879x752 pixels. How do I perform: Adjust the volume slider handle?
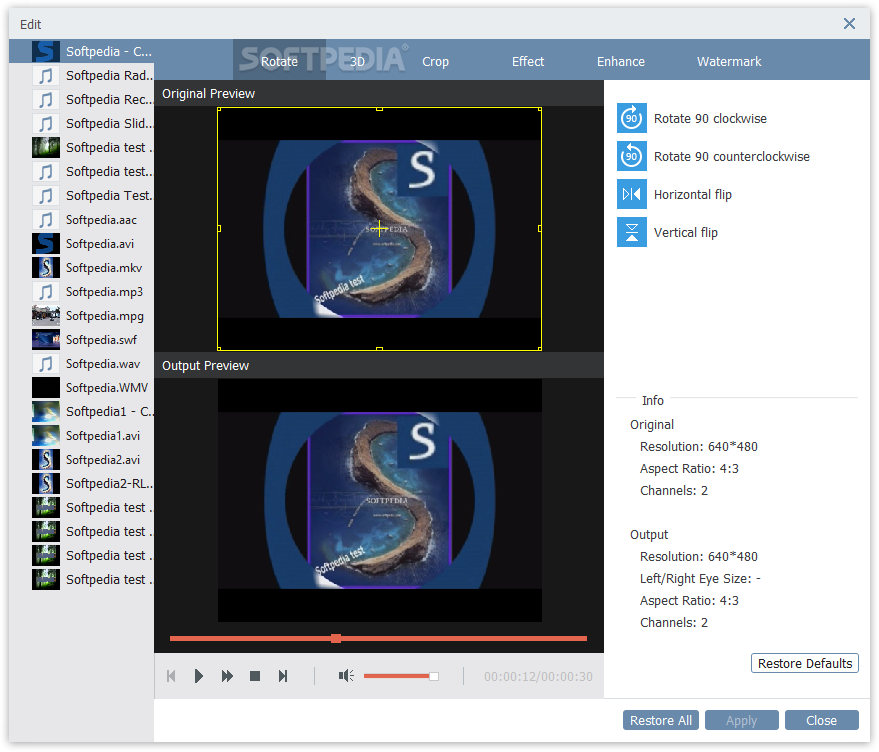pyautogui.click(x=434, y=676)
